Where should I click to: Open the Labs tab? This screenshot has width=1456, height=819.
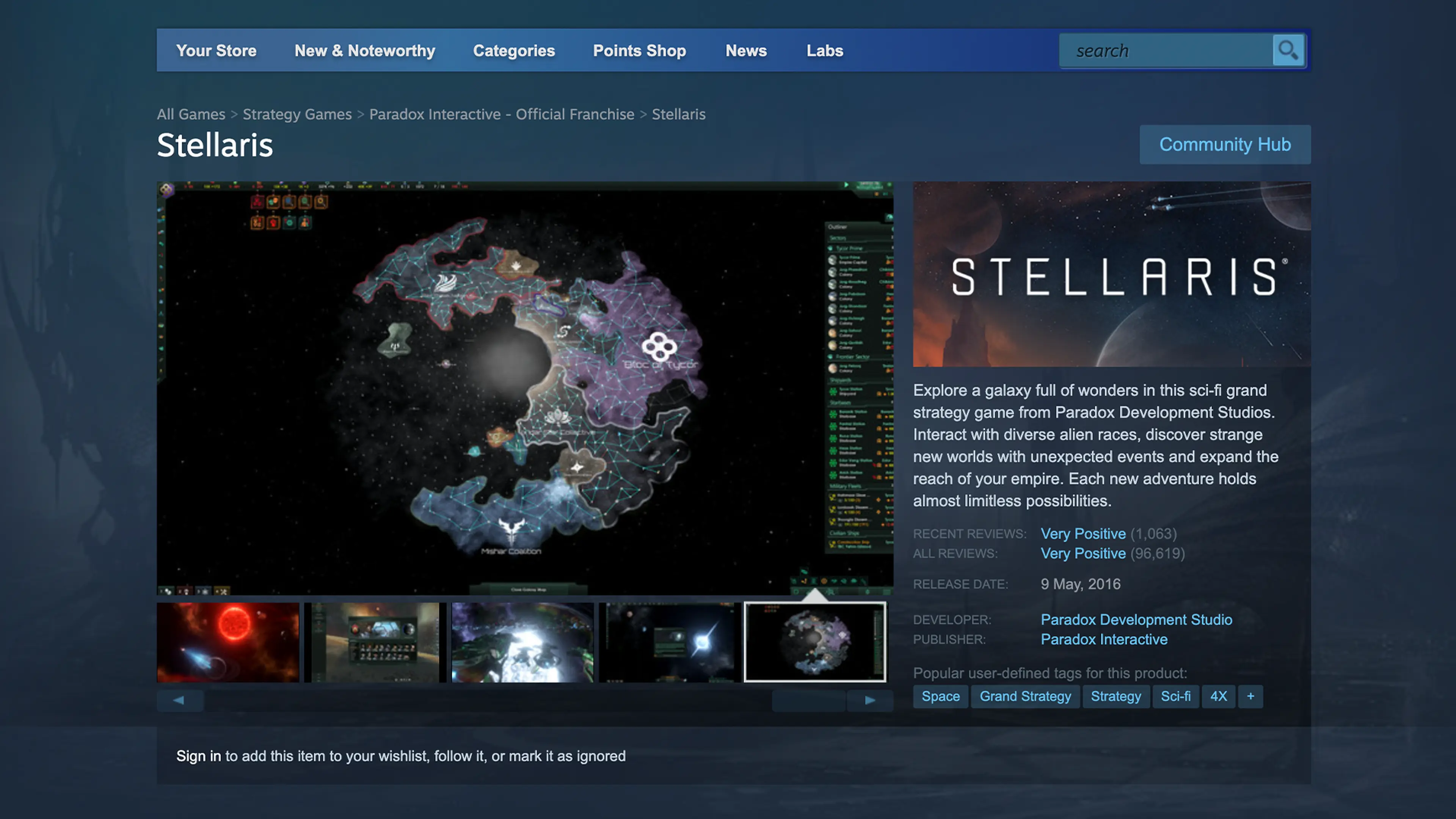tap(825, 51)
